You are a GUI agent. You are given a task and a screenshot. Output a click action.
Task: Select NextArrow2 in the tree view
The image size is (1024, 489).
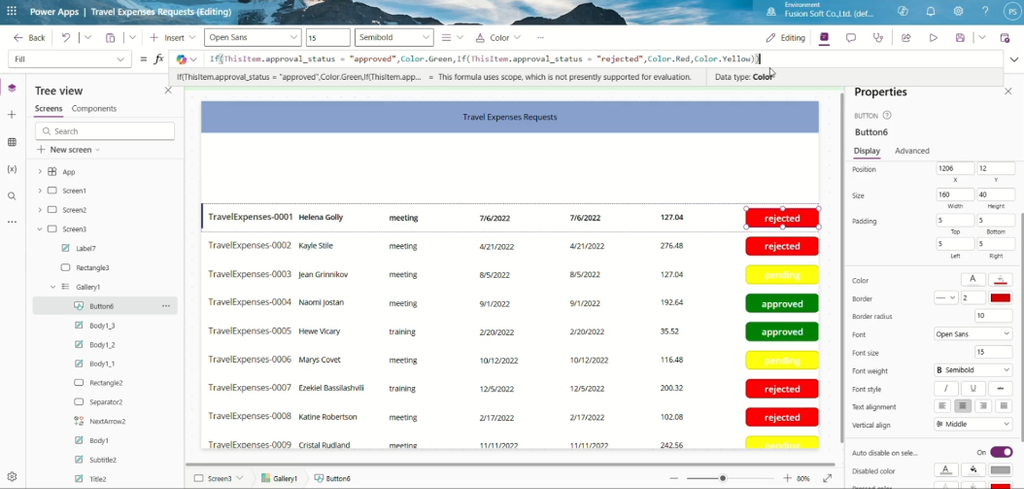[108, 421]
